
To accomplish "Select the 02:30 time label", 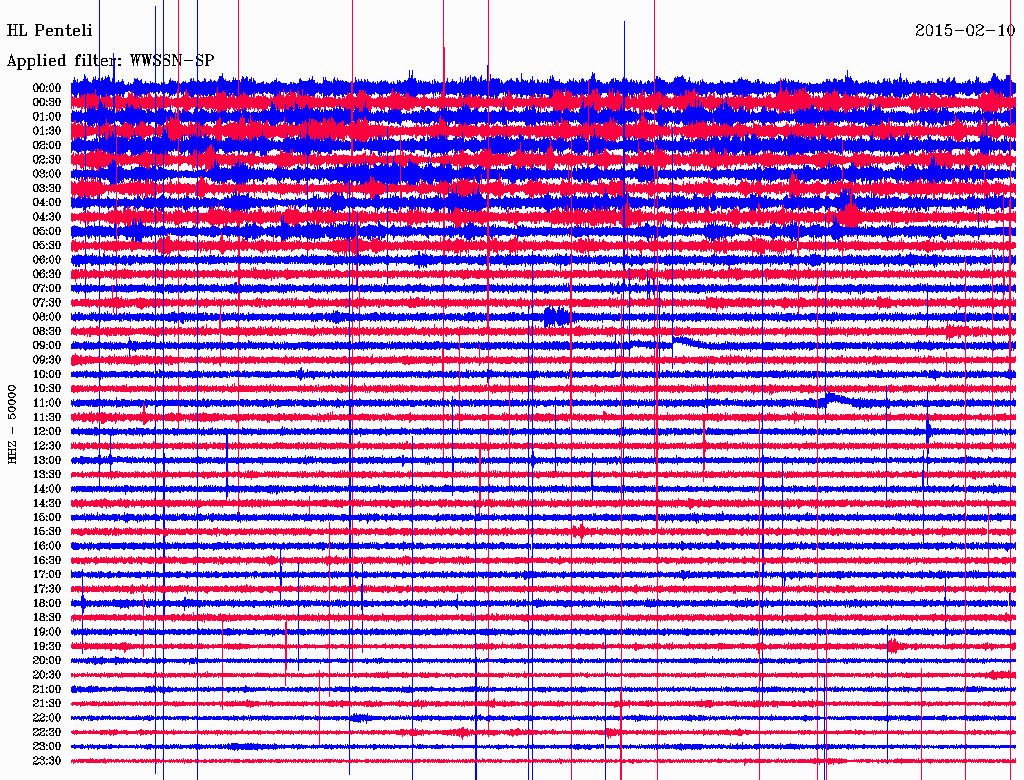I will coord(47,159).
